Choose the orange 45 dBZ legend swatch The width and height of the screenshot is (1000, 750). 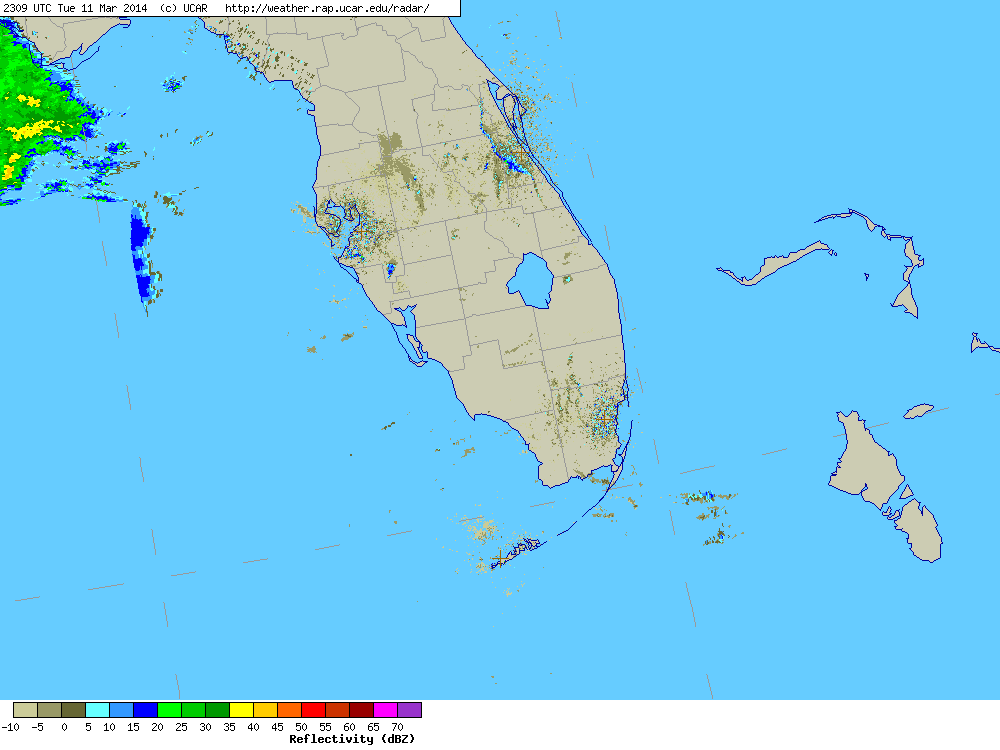(x=290, y=710)
